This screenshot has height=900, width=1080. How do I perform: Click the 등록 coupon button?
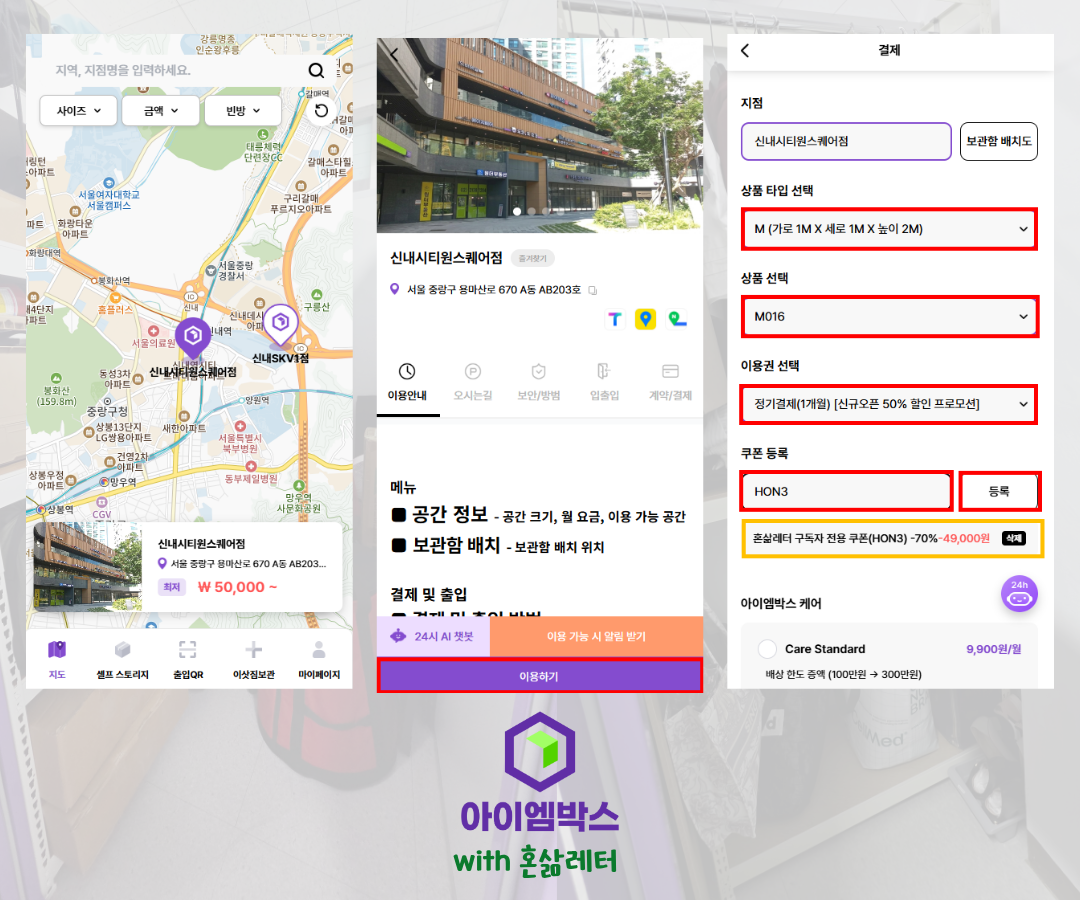coord(999,492)
